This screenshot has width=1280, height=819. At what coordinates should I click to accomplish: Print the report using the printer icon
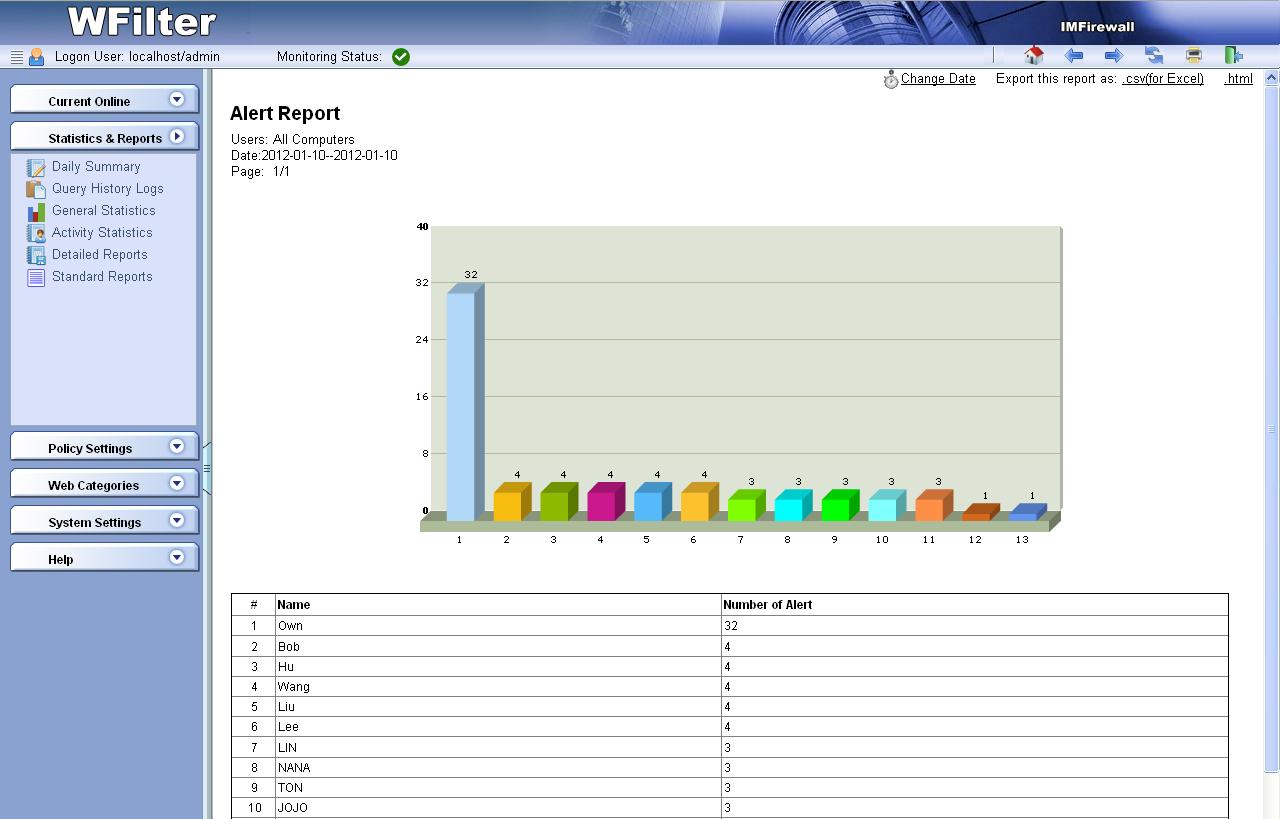1193,56
